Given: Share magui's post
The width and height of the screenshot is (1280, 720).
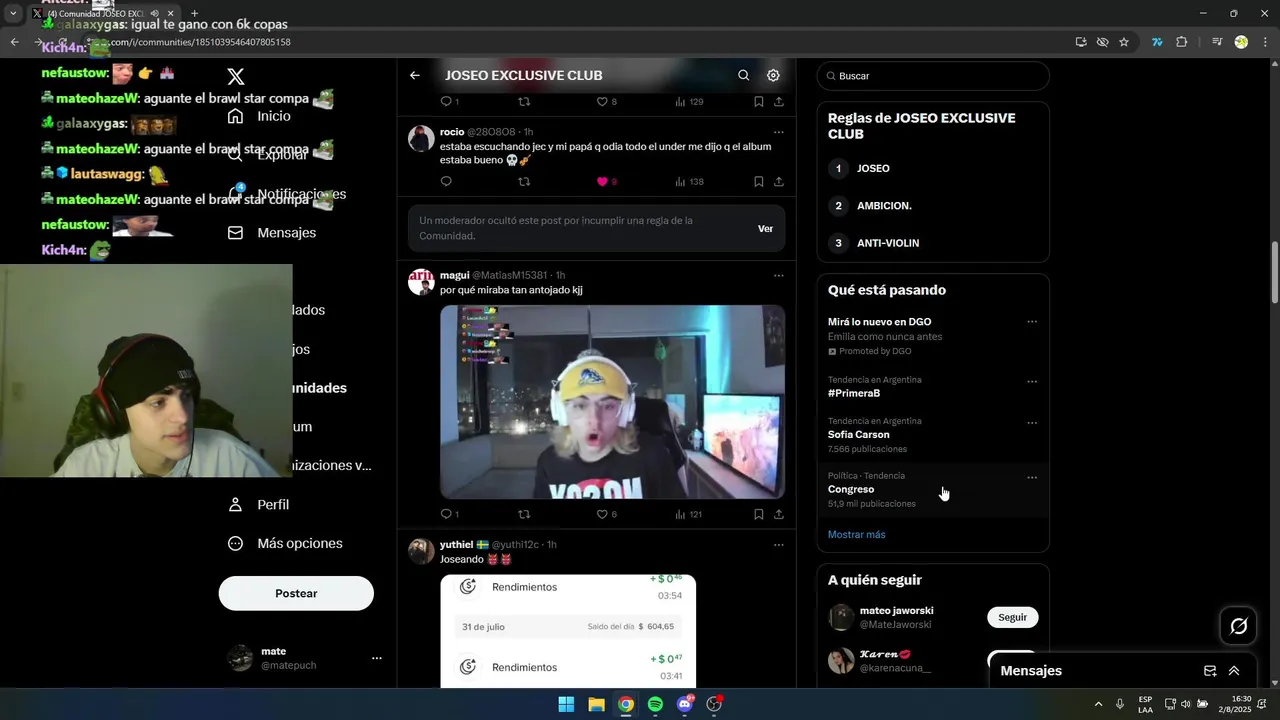Looking at the screenshot, I should [779, 514].
